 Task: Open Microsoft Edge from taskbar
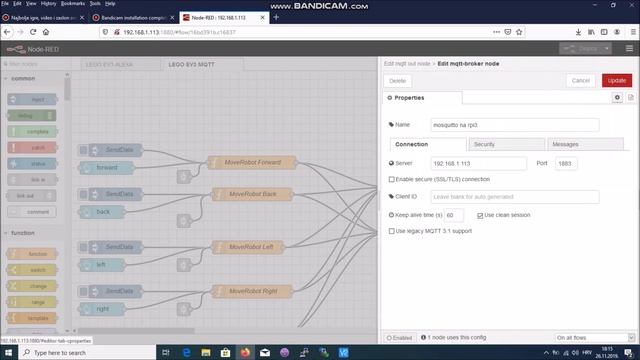pos(187,352)
